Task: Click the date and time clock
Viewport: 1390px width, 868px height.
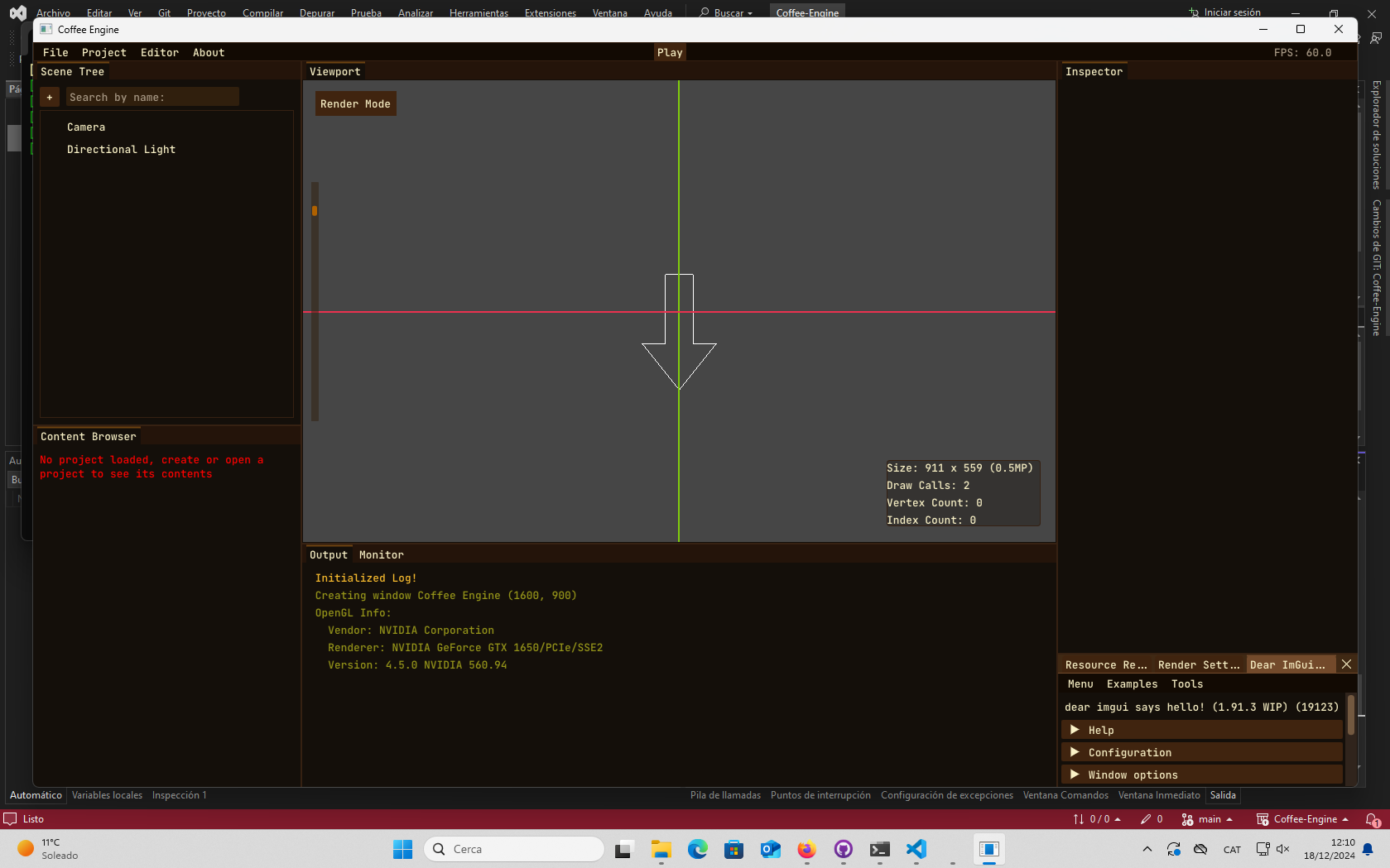Action: [1329, 849]
